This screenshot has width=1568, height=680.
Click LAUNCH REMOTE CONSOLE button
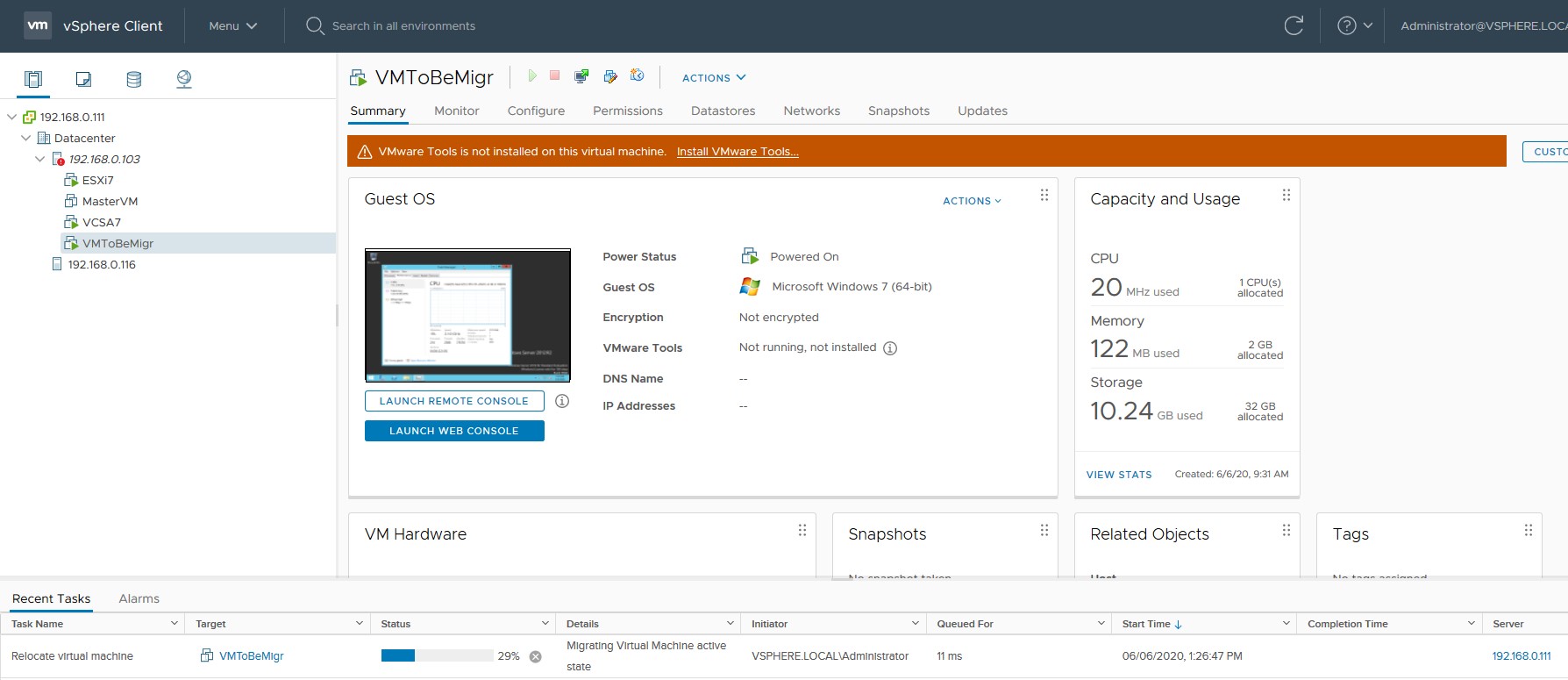pos(454,401)
